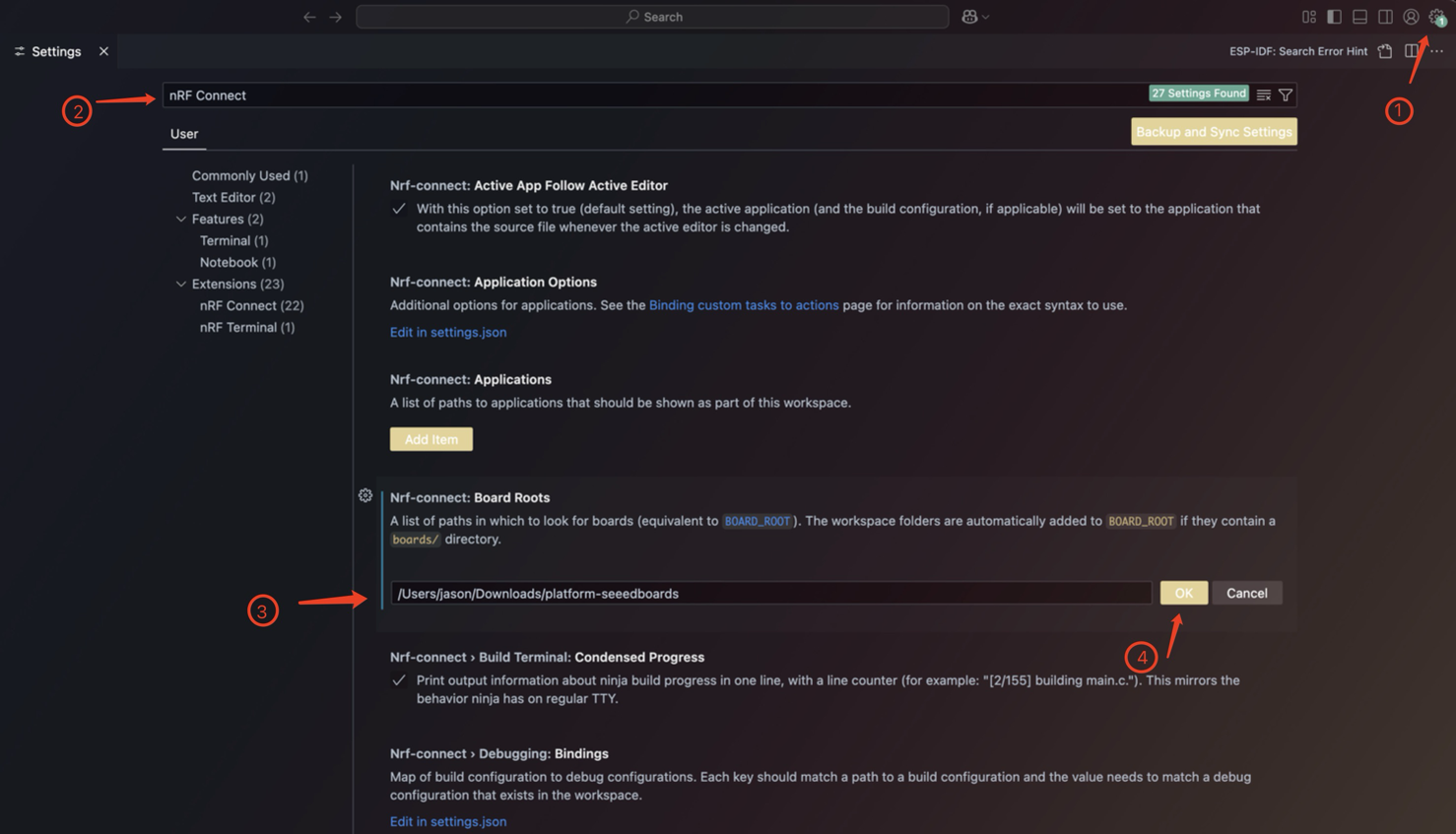Open More Actions ellipsis menu

click(x=1436, y=51)
